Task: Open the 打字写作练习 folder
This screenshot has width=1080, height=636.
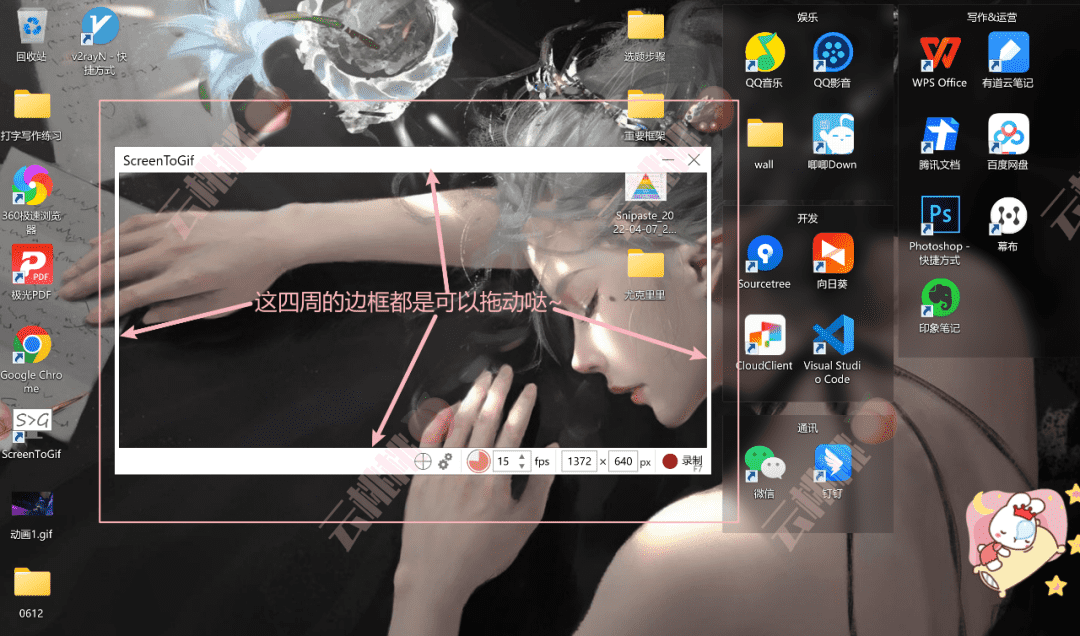Action: coord(32,105)
